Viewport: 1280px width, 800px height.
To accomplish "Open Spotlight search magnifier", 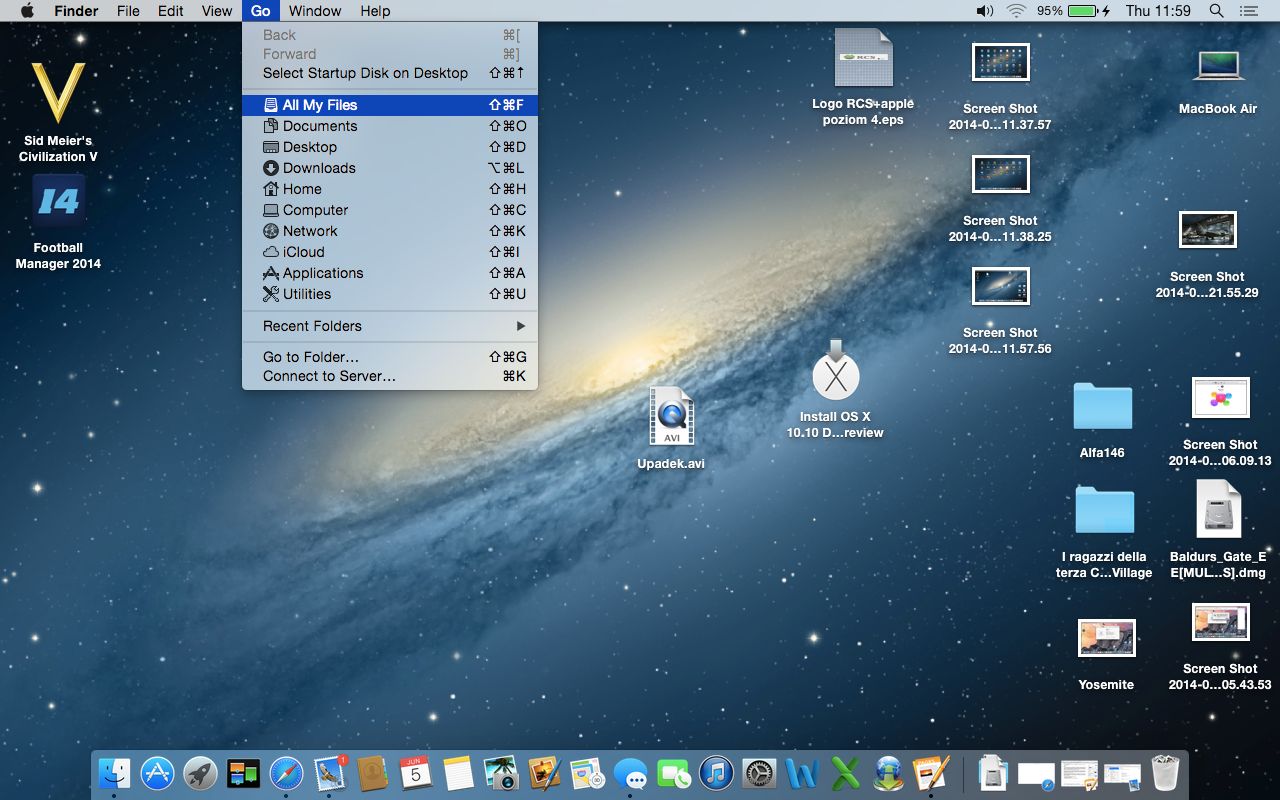I will pos(1216,11).
